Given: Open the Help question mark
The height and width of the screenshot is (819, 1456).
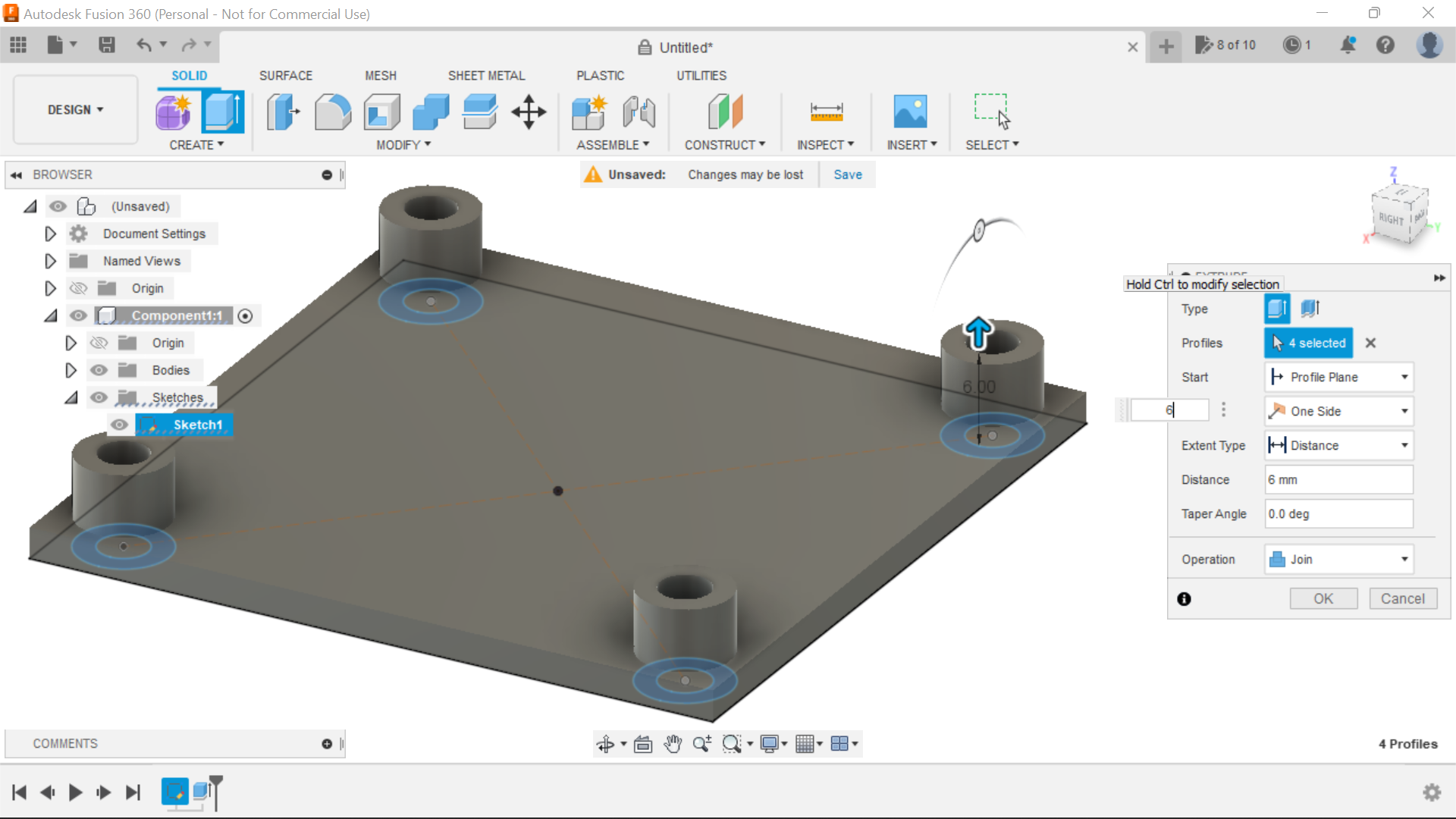Looking at the screenshot, I should (x=1385, y=45).
